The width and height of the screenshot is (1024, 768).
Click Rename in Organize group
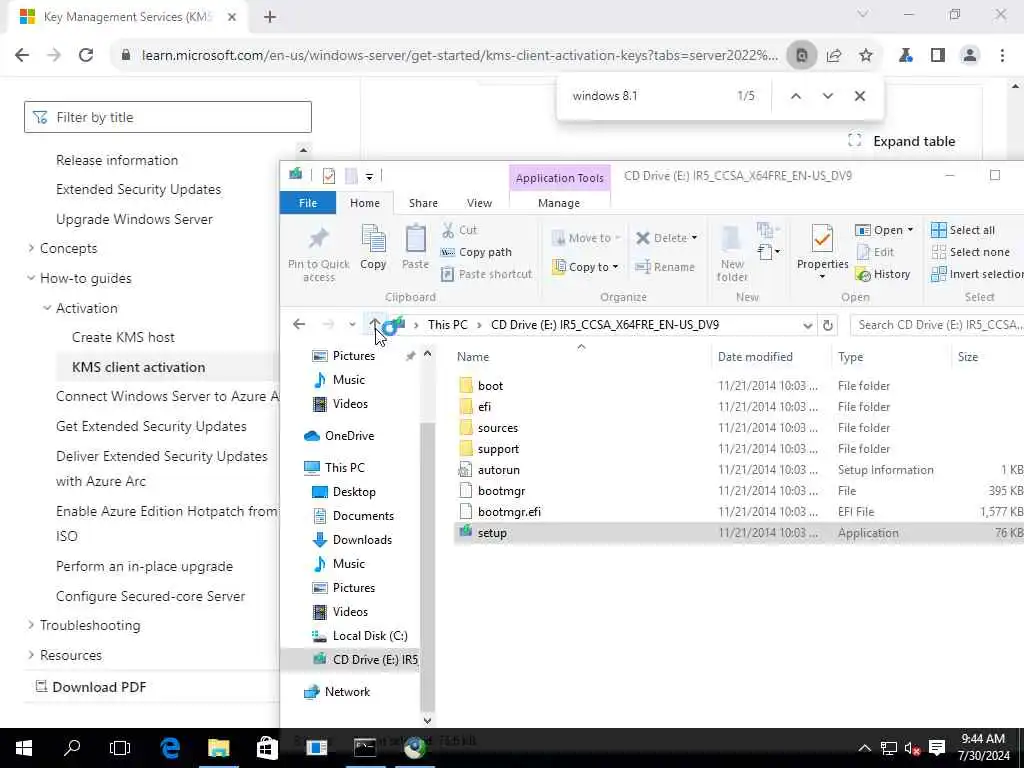(665, 266)
